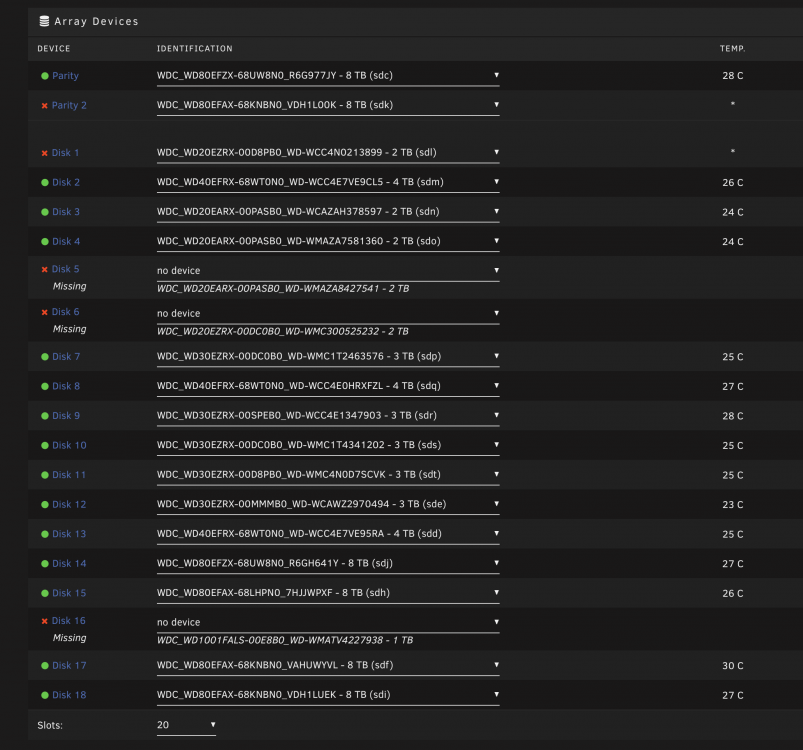Click the missing drive serial WD-WMC300525232 text
Image resolution: width=803 pixels, height=750 pixels.
click(332, 332)
